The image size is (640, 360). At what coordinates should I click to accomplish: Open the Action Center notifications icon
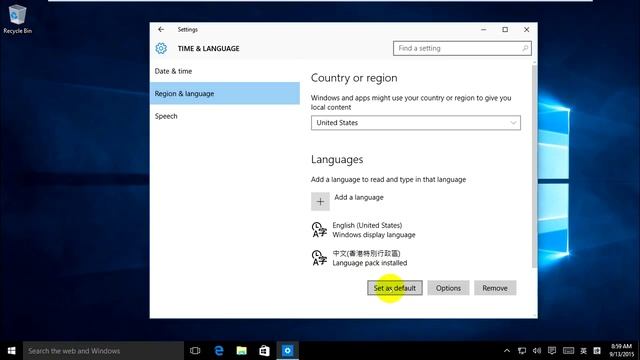click(x=552, y=351)
